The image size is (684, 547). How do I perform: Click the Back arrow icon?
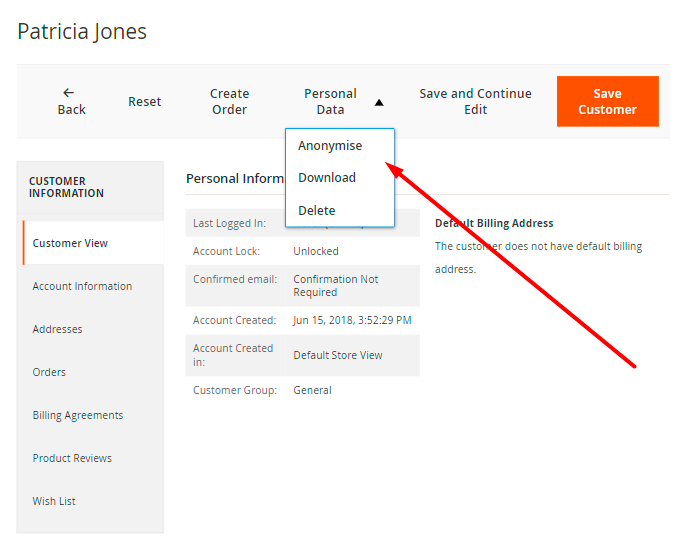(x=69, y=92)
